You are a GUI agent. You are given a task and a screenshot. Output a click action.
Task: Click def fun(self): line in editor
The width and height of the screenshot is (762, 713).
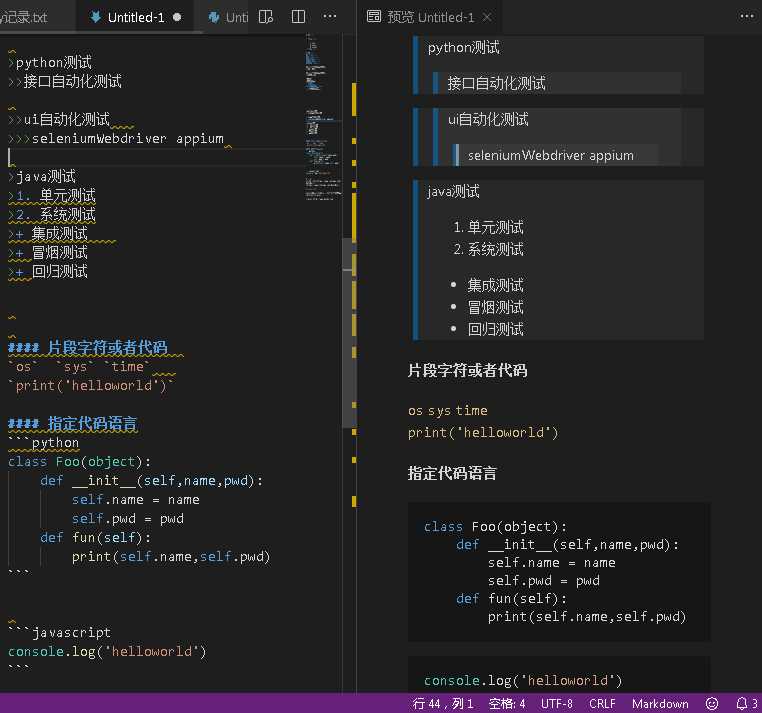tap(96, 537)
